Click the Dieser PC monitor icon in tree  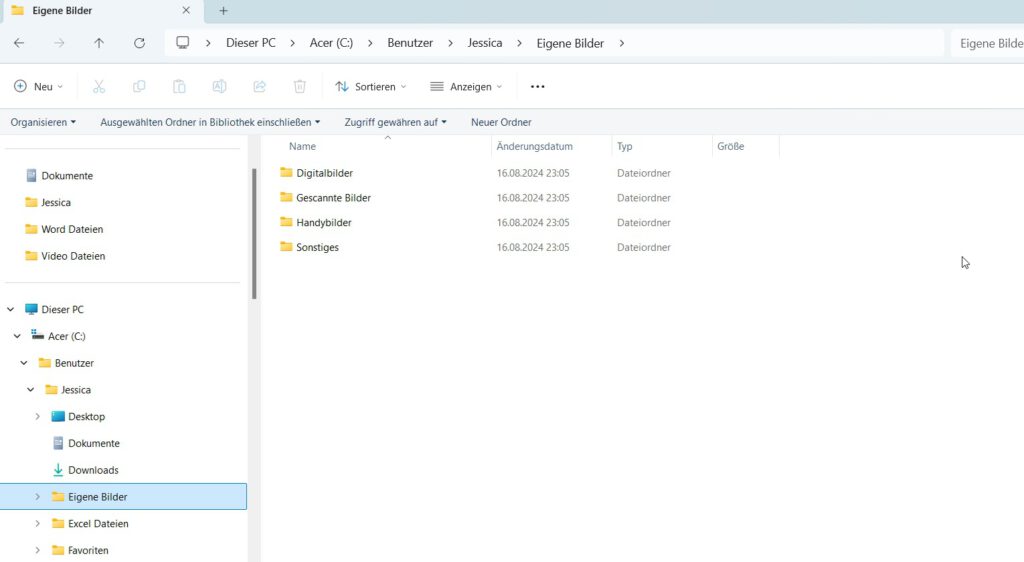(31, 309)
